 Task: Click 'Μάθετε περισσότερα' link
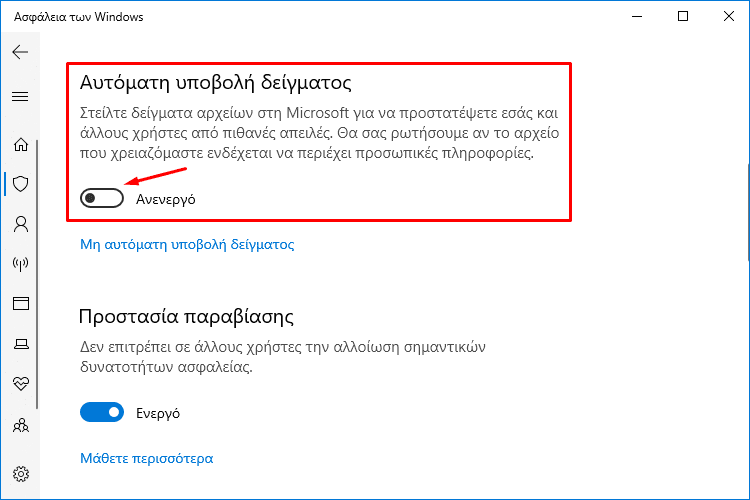(x=146, y=458)
